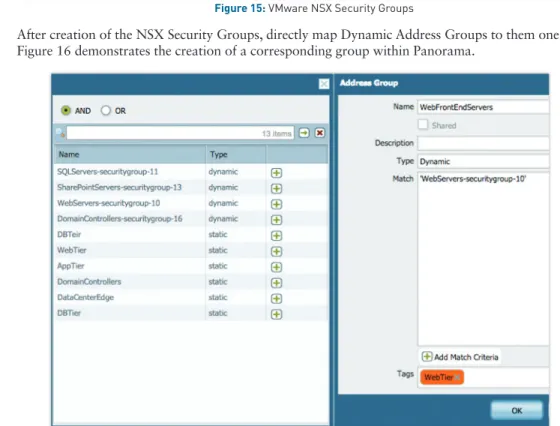560x426 pixels.
Task: Clear the search filter with red X
Action: 320,133
